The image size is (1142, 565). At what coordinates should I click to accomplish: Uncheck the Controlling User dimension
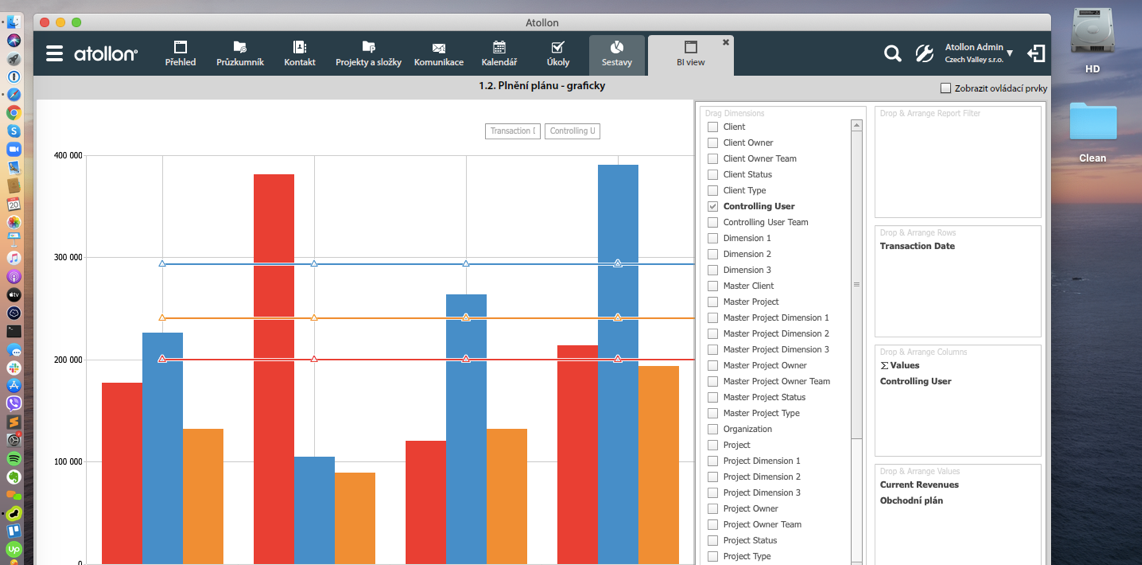pos(713,207)
